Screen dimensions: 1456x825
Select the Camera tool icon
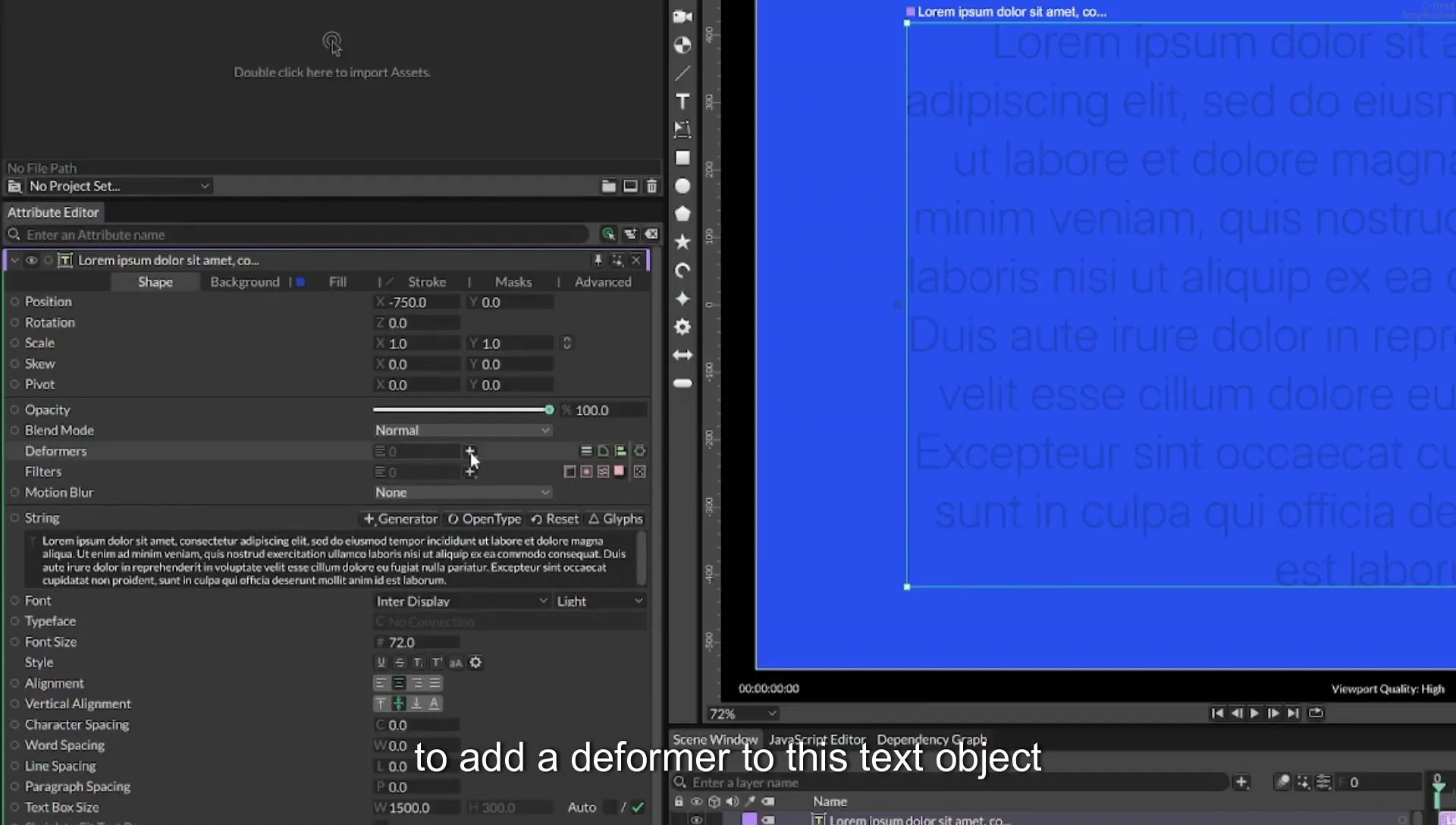pos(682,17)
